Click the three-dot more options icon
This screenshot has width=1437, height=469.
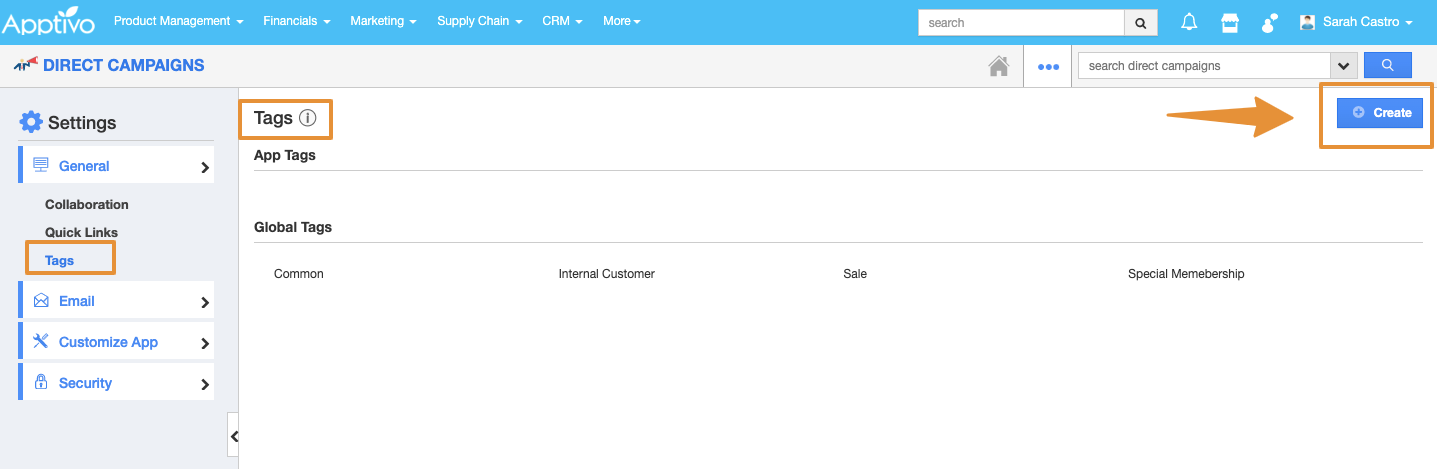pos(1047,67)
